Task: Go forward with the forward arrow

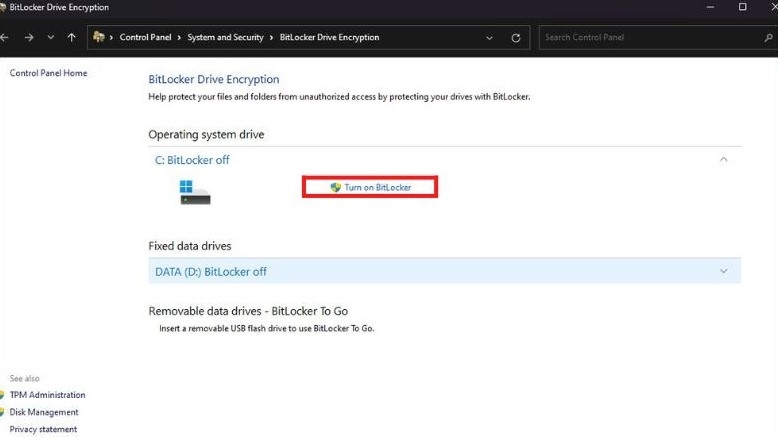Action: 29,37
